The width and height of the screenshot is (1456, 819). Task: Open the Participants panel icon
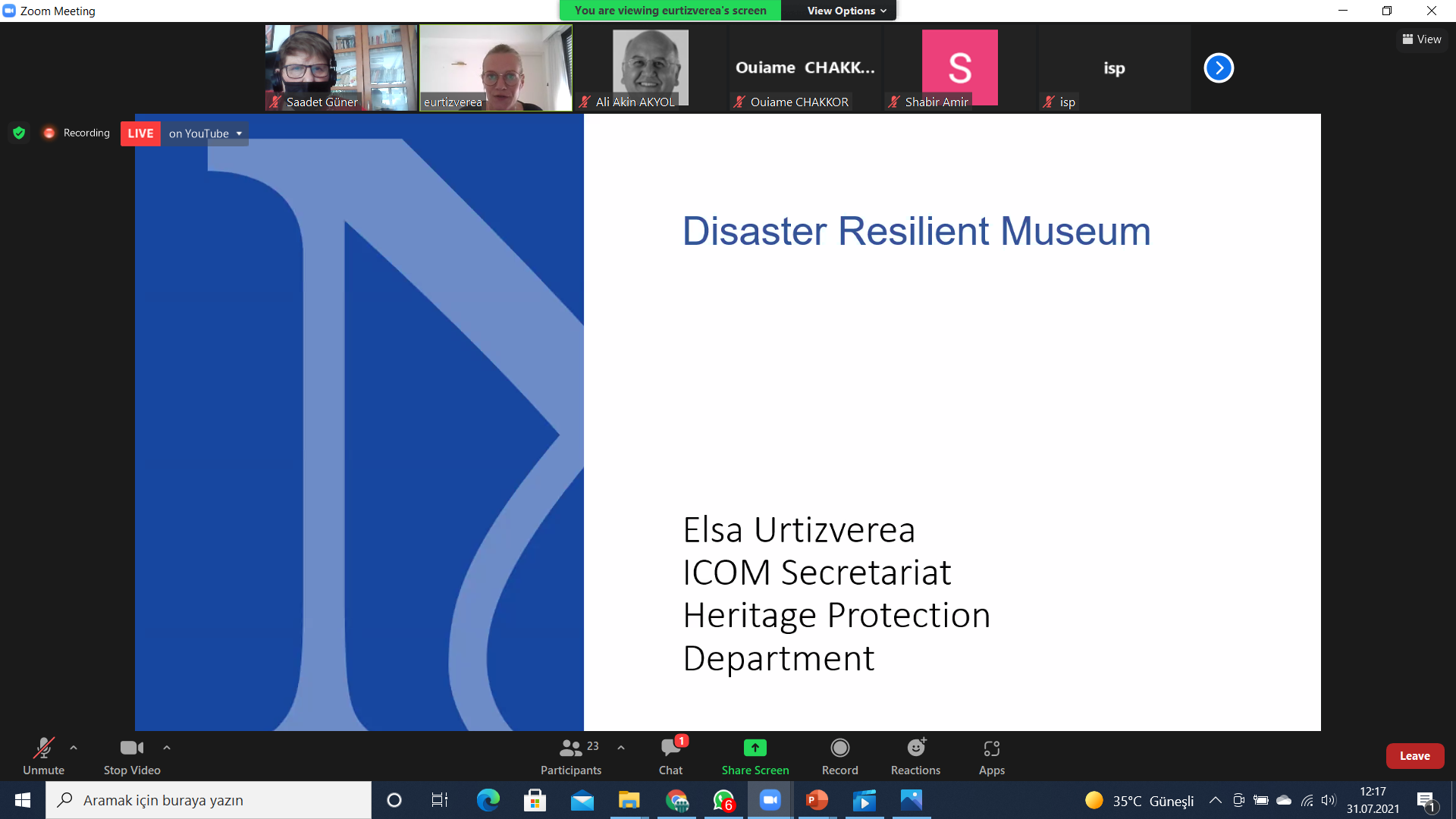(570, 748)
